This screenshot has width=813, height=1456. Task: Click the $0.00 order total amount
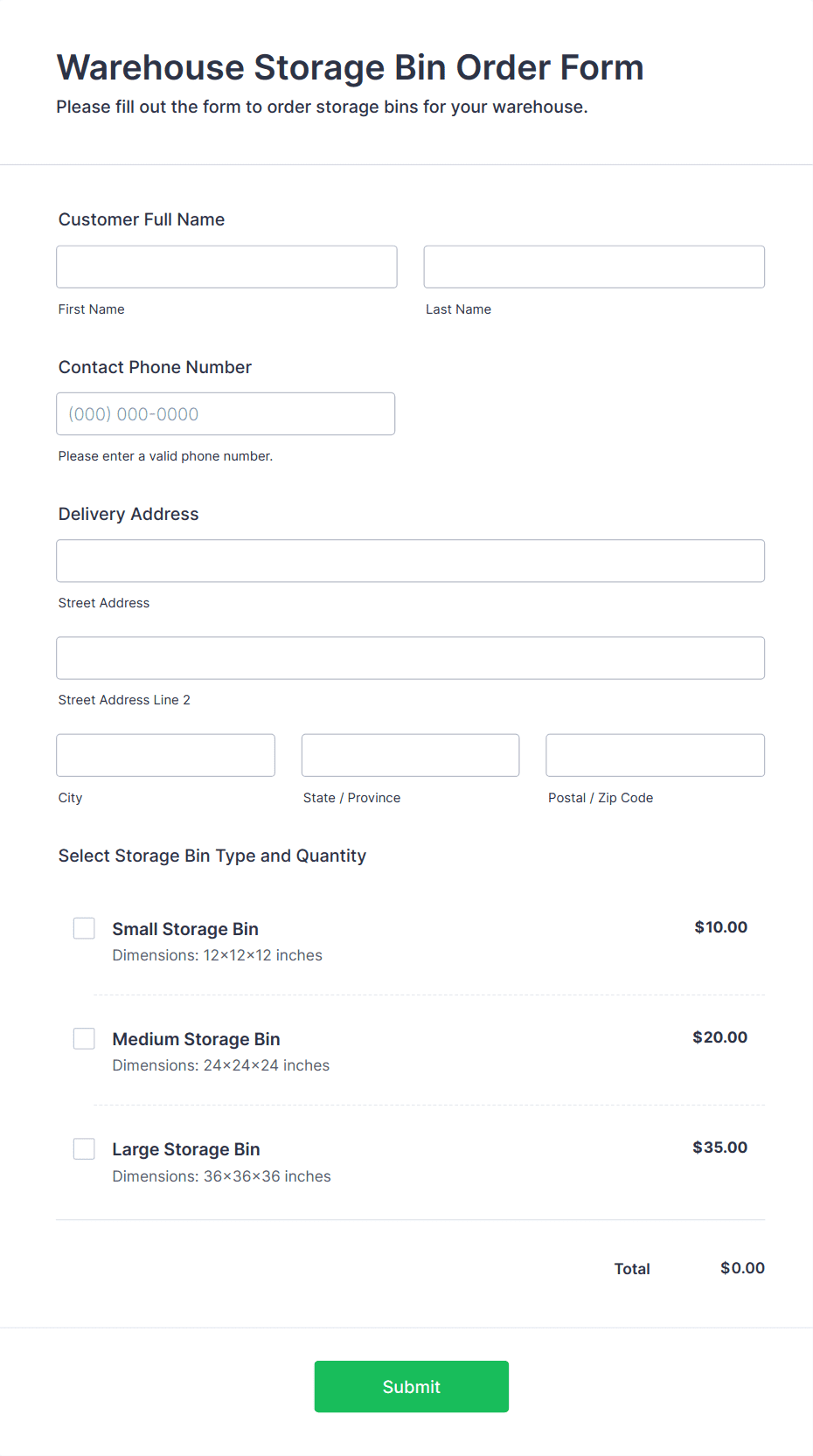[742, 1268]
